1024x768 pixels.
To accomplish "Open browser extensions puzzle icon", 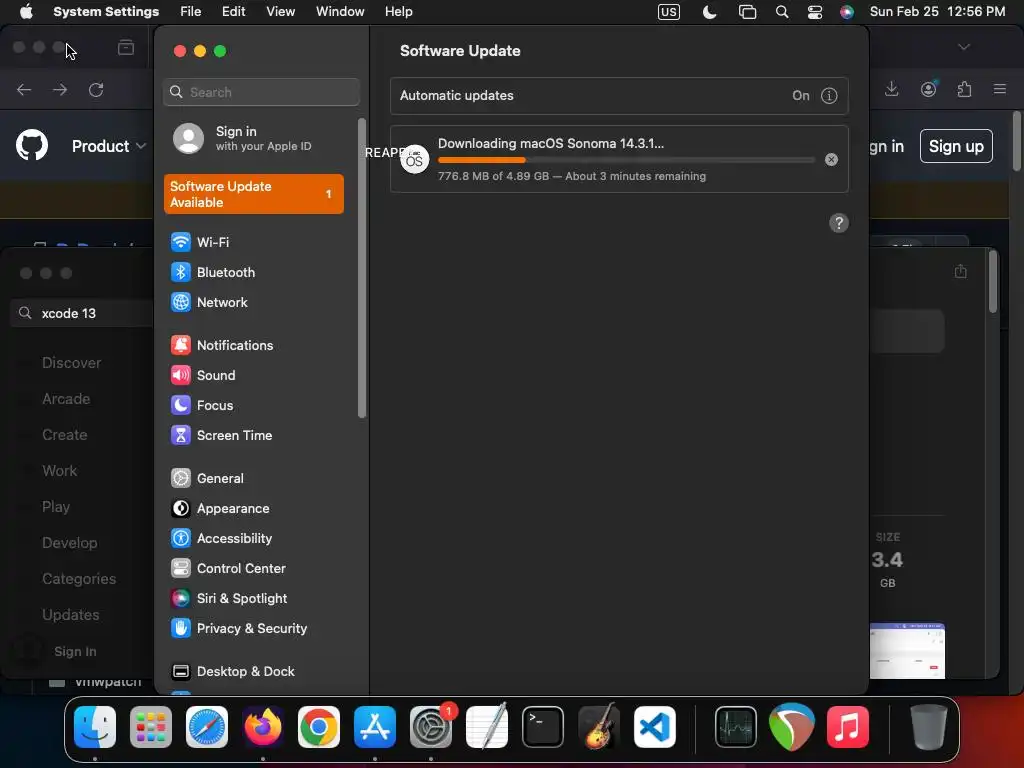I will click(964, 89).
